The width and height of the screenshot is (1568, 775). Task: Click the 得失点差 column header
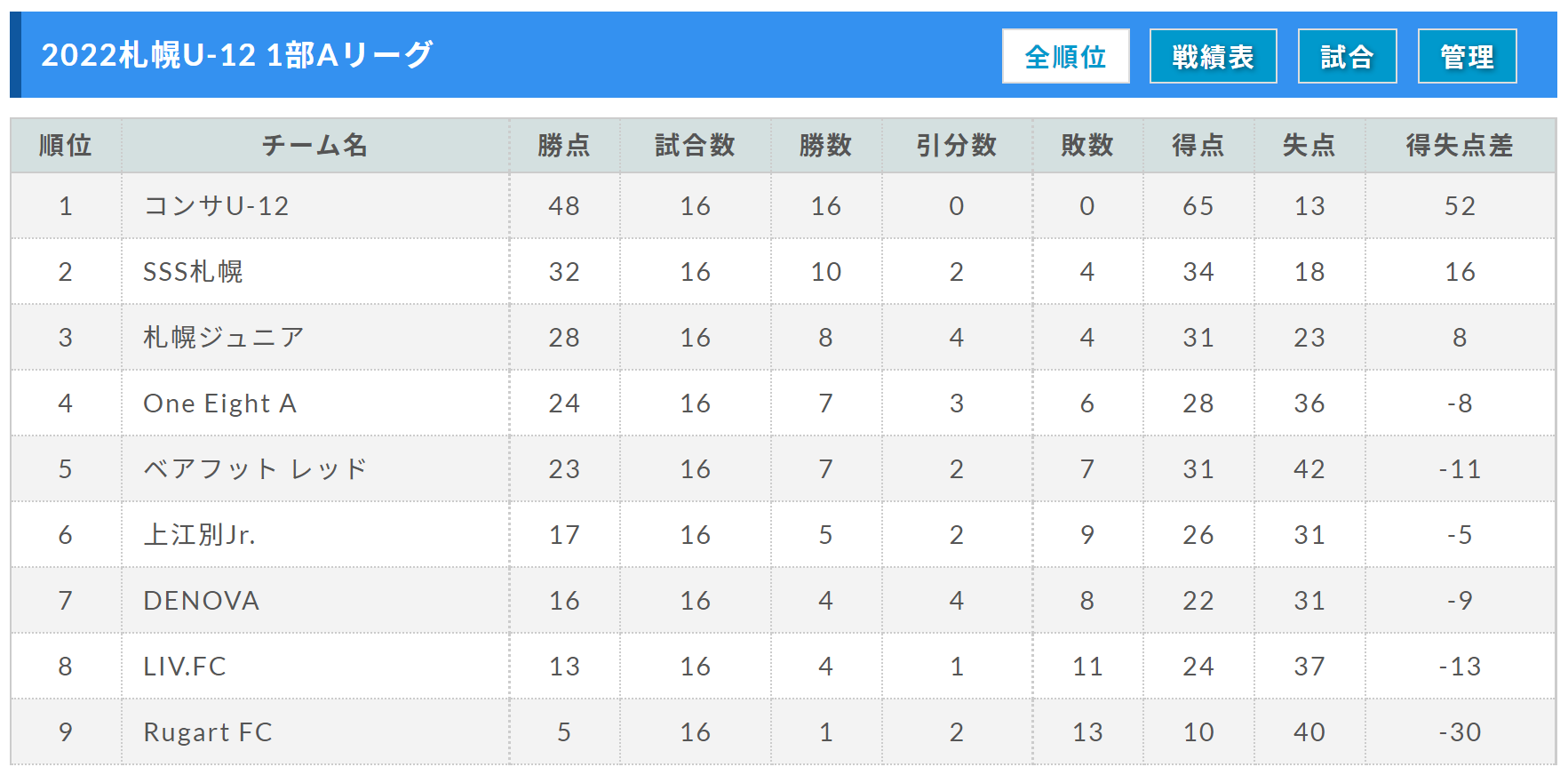1460,145
